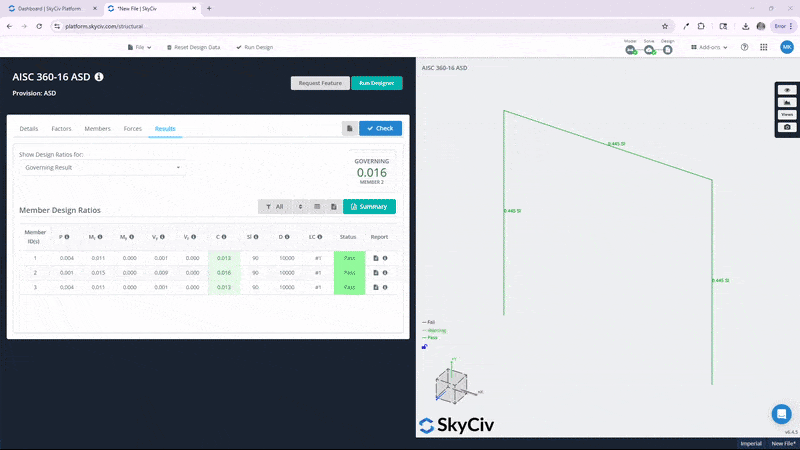The width and height of the screenshot is (800, 450).
Task: Expand the Governing Result dropdown
Action: [101, 168]
